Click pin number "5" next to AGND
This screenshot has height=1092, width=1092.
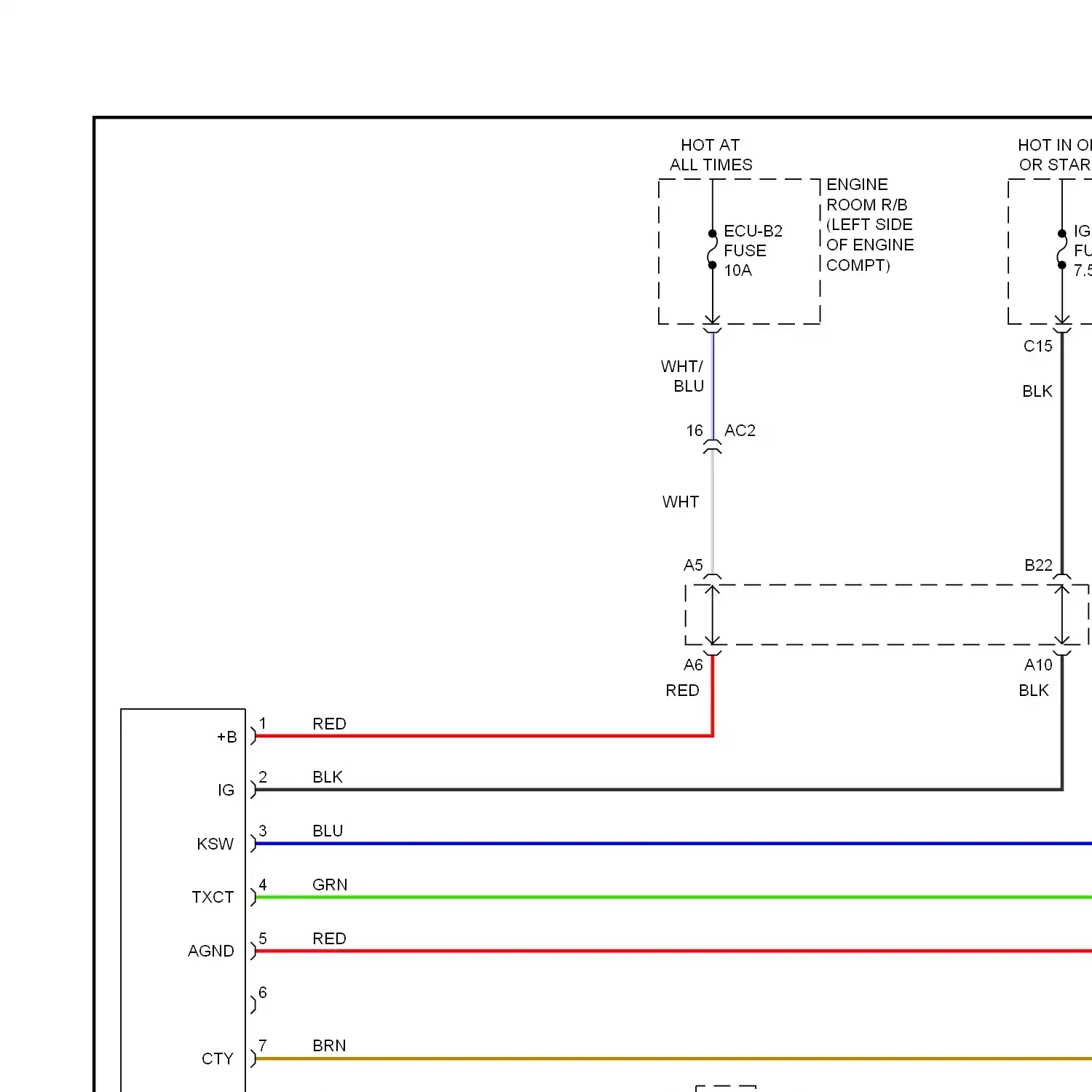pos(263,939)
